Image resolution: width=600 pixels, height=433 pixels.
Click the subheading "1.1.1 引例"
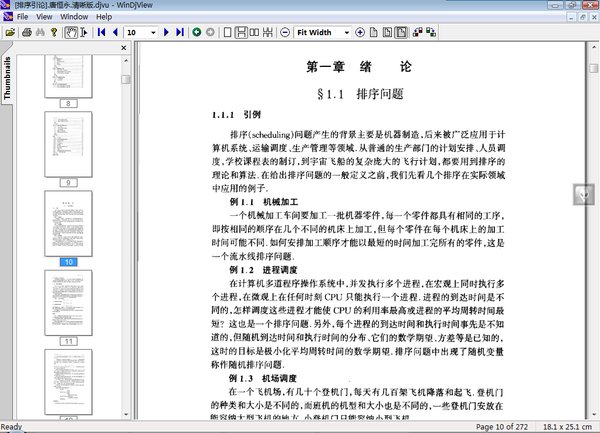tap(236, 114)
